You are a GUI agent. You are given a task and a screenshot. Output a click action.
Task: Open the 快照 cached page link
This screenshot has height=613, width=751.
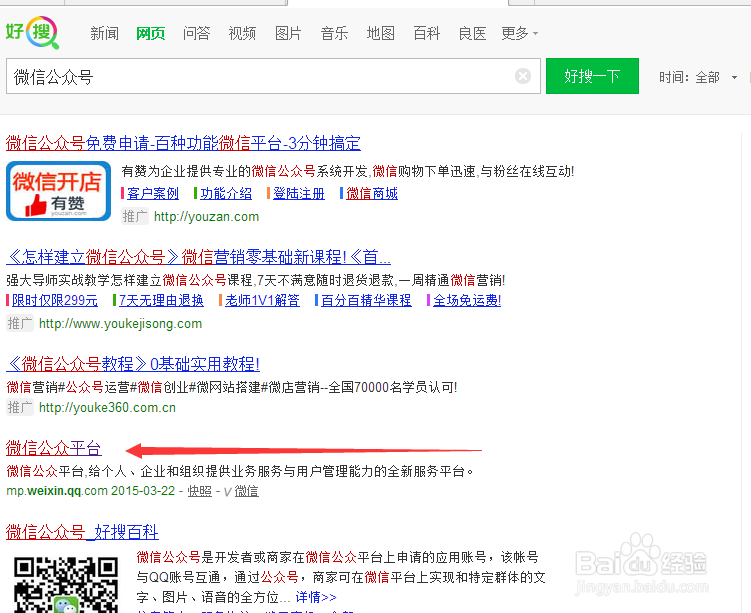200,491
